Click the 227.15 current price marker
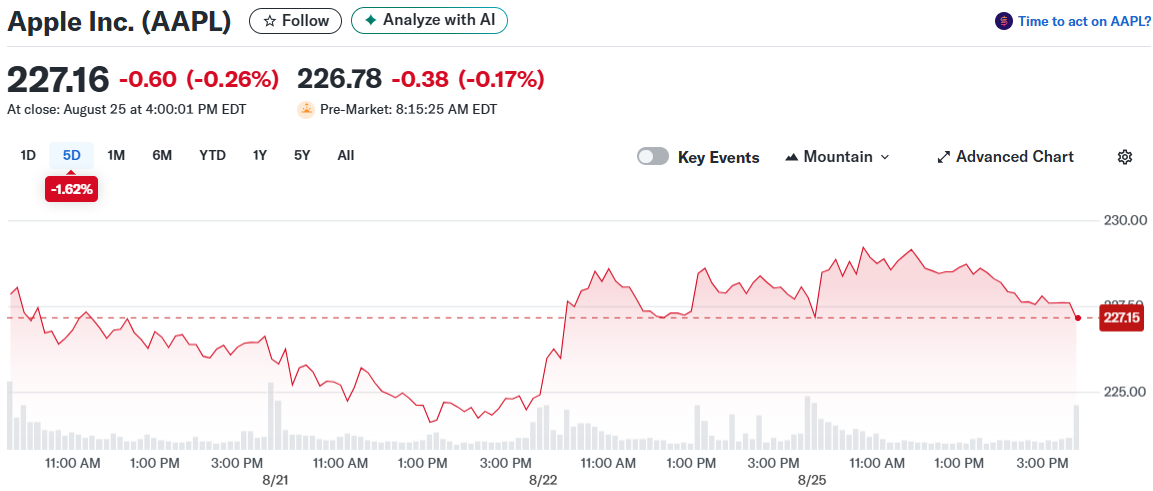 pos(1121,318)
